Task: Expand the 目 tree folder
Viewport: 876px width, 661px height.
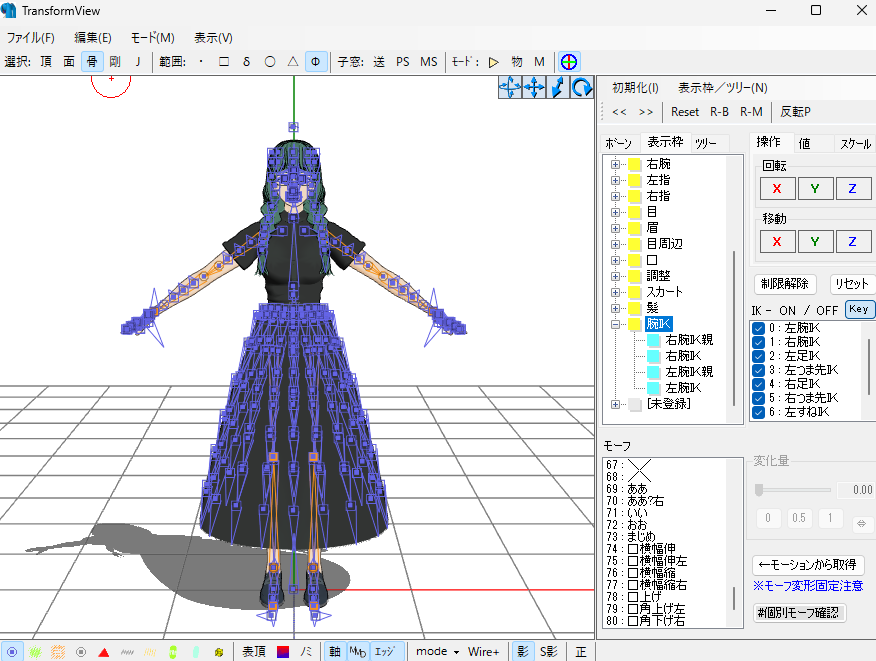Action: 615,212
